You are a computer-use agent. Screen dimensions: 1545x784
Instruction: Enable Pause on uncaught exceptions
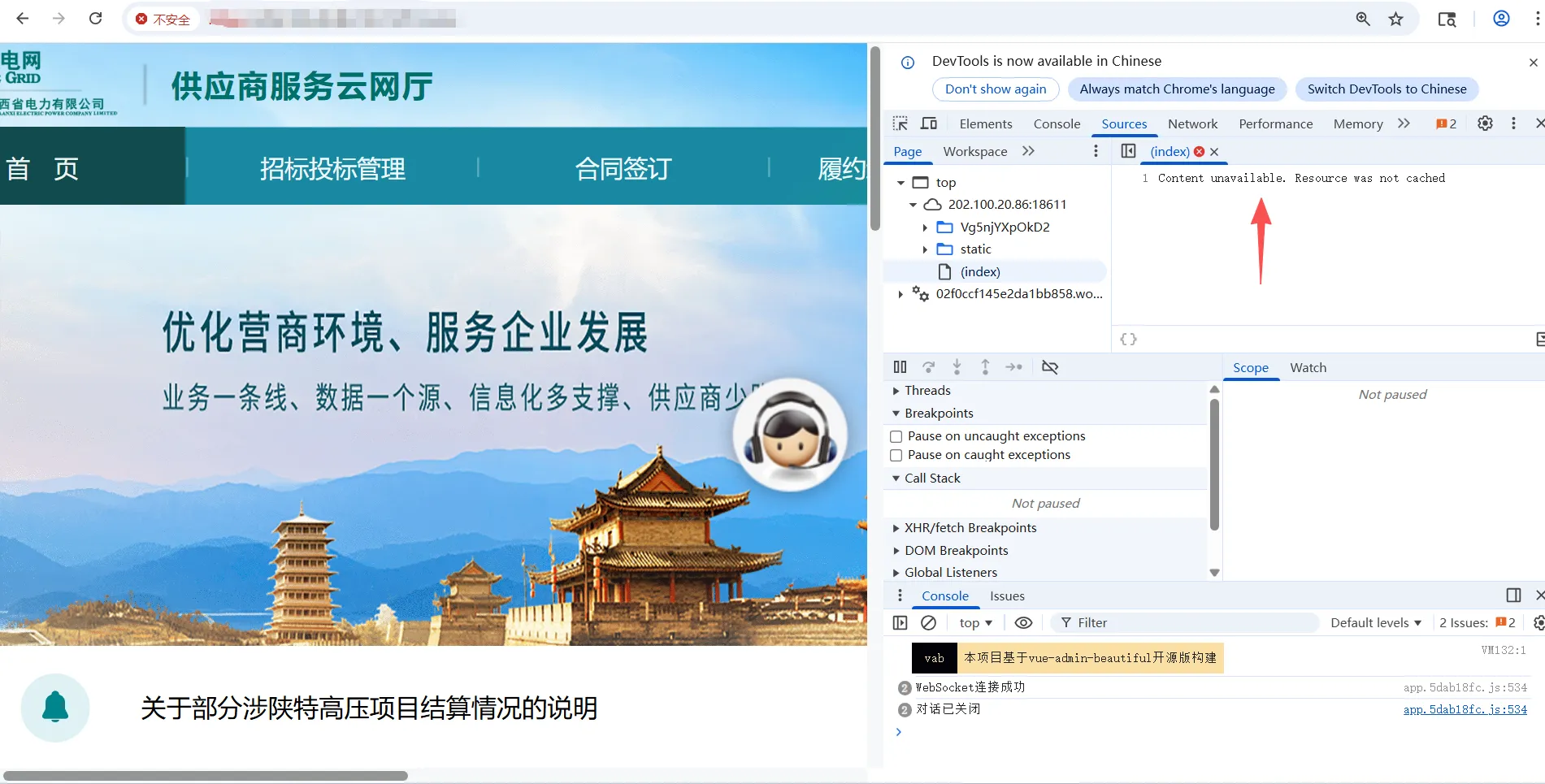(x=896, y=436)
